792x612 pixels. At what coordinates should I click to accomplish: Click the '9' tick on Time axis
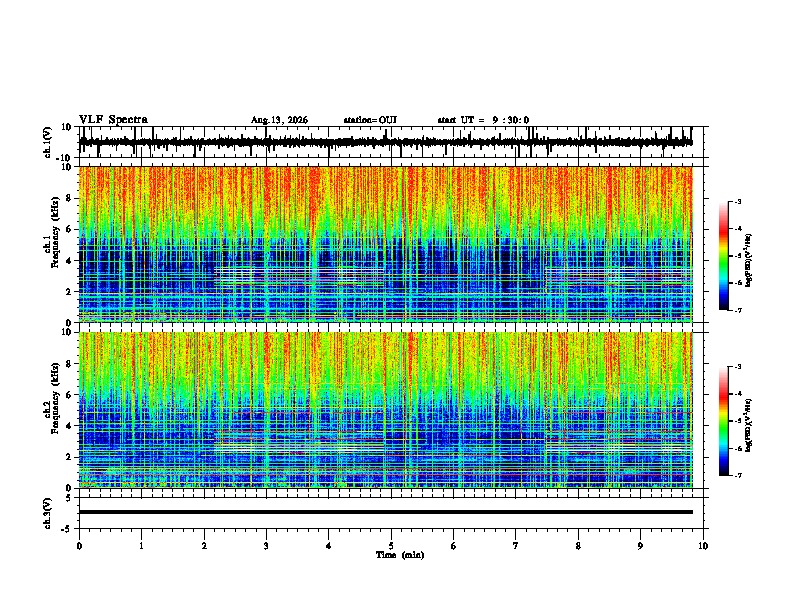pyautogui.click(x=640, y=546)
